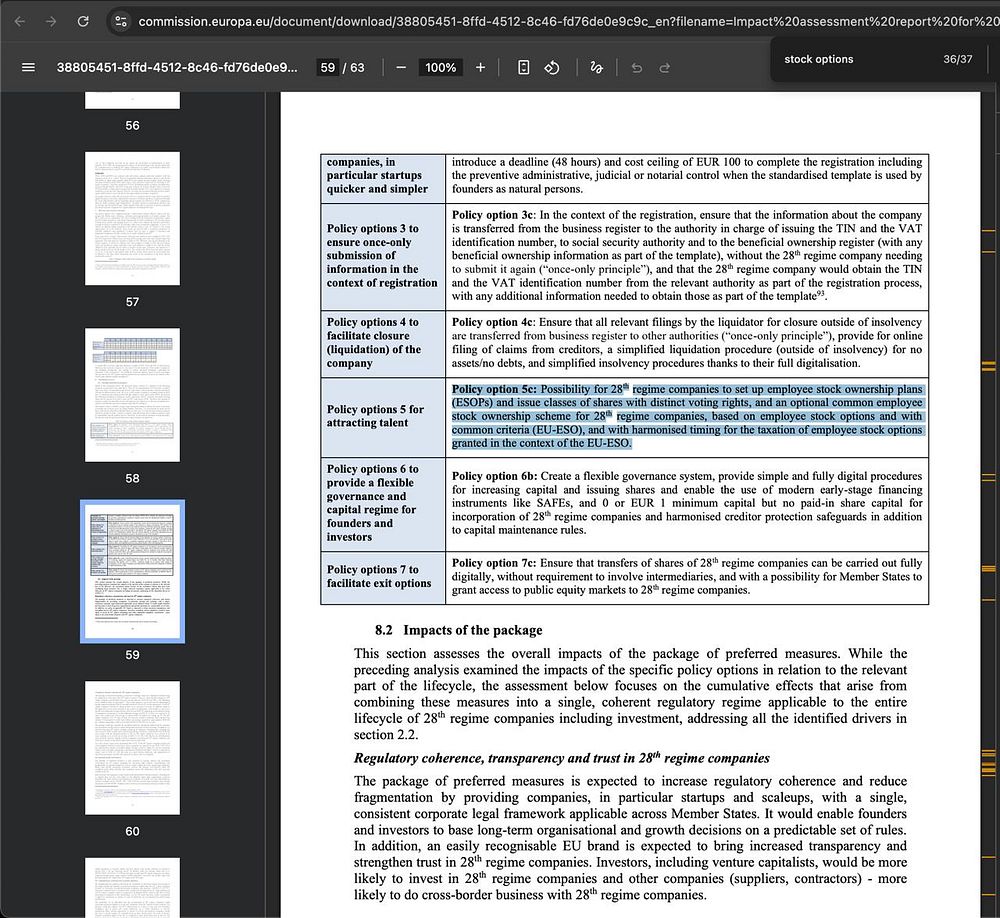1000x918 pixels.
Task: Click footnote reference 93 in option 3c
Action: click(820, 294)
